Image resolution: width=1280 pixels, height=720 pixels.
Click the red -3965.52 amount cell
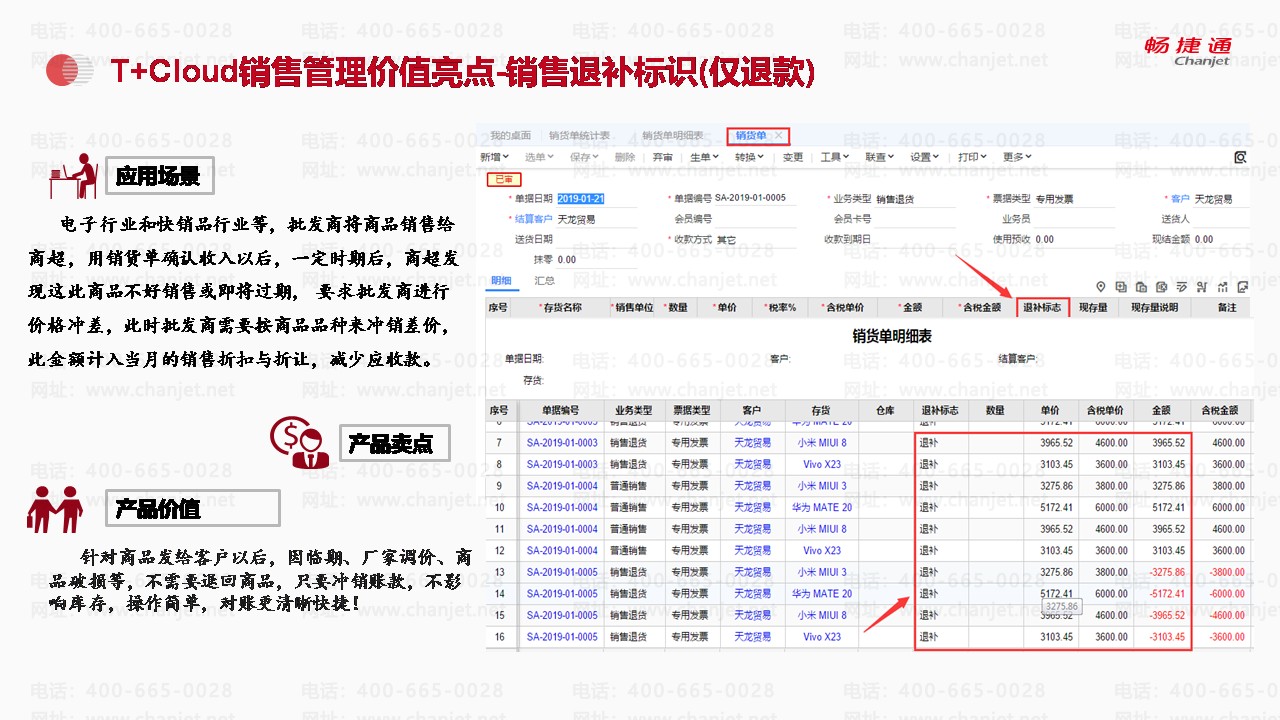(x=1167, y=616)
